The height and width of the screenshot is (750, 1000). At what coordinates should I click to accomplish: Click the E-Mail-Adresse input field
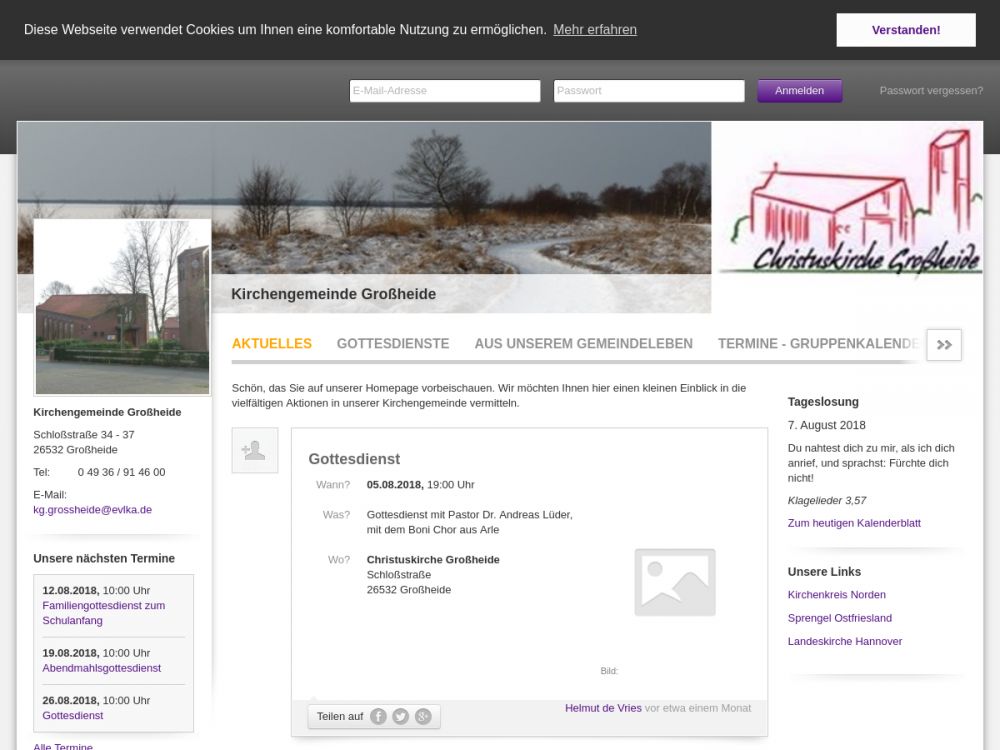tap(445, 91)
